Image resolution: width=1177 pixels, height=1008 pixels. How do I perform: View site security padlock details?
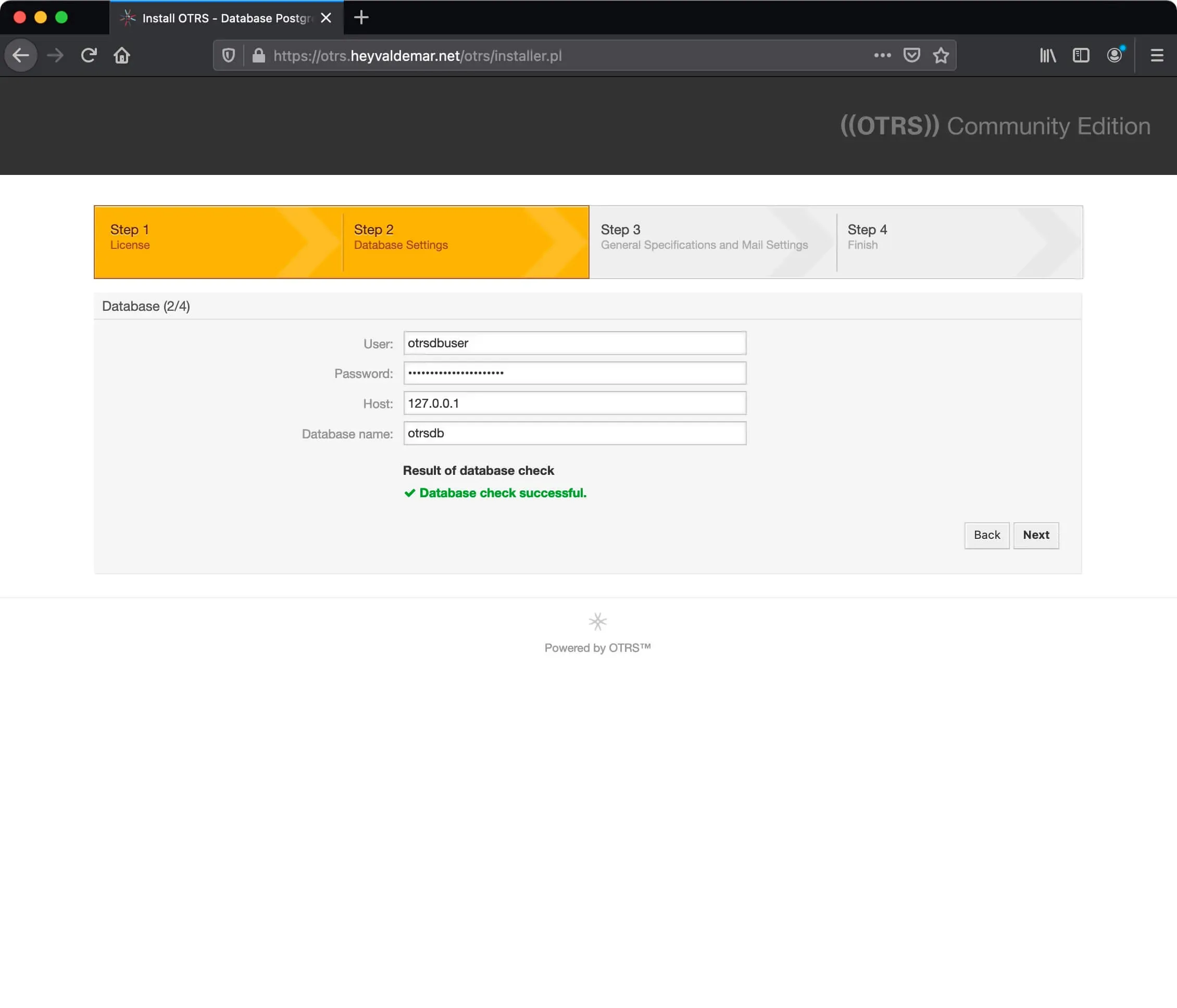(258, 55)
